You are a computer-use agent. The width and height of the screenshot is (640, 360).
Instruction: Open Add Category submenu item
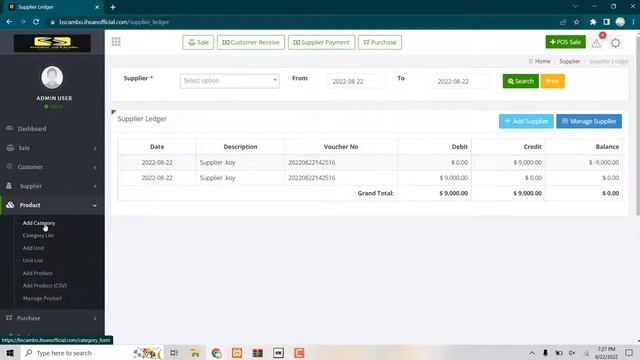(x=39, y=223)
